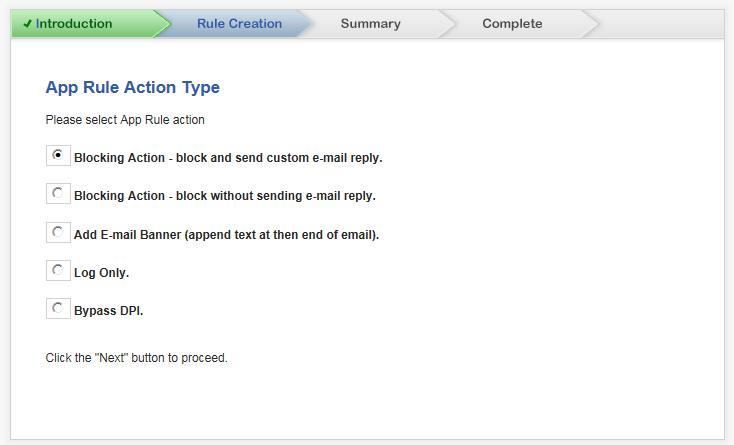Choose block without sending e-mail reply radio
The width and height of the screenshot is (734, 445).
[58, 193]
